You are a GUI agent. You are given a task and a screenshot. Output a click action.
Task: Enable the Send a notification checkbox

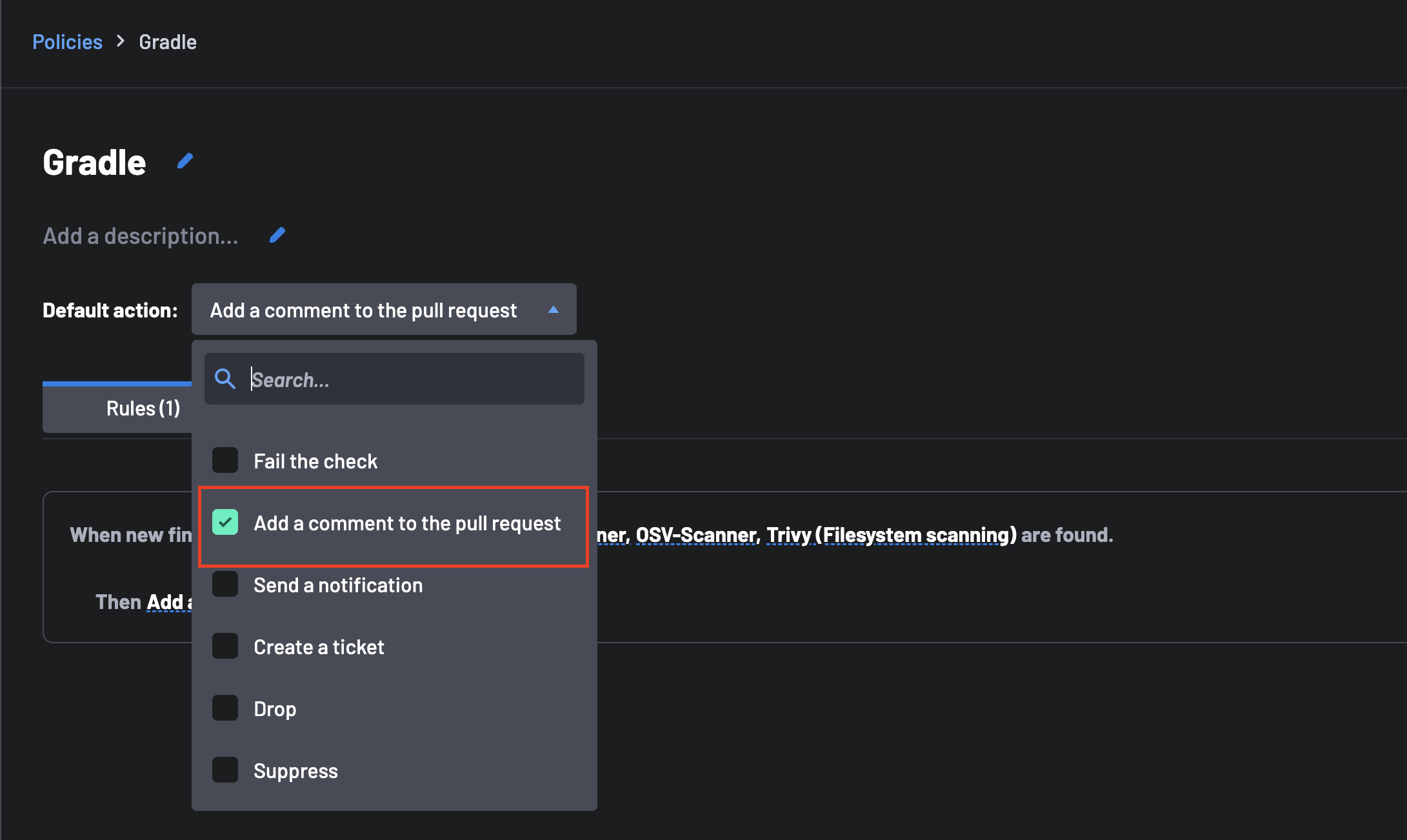[x=225, y=585]
